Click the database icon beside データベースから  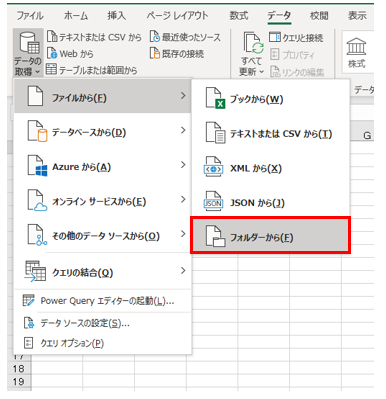click(37, 132)
